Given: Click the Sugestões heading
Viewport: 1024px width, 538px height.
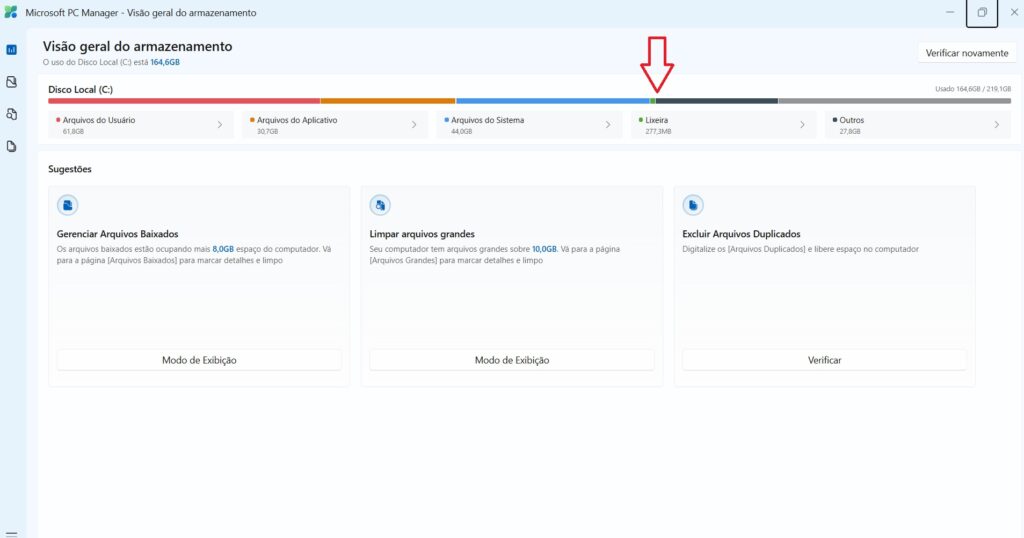Looking at the screenshot, I should pyautogui.click(x=70, y=169).
